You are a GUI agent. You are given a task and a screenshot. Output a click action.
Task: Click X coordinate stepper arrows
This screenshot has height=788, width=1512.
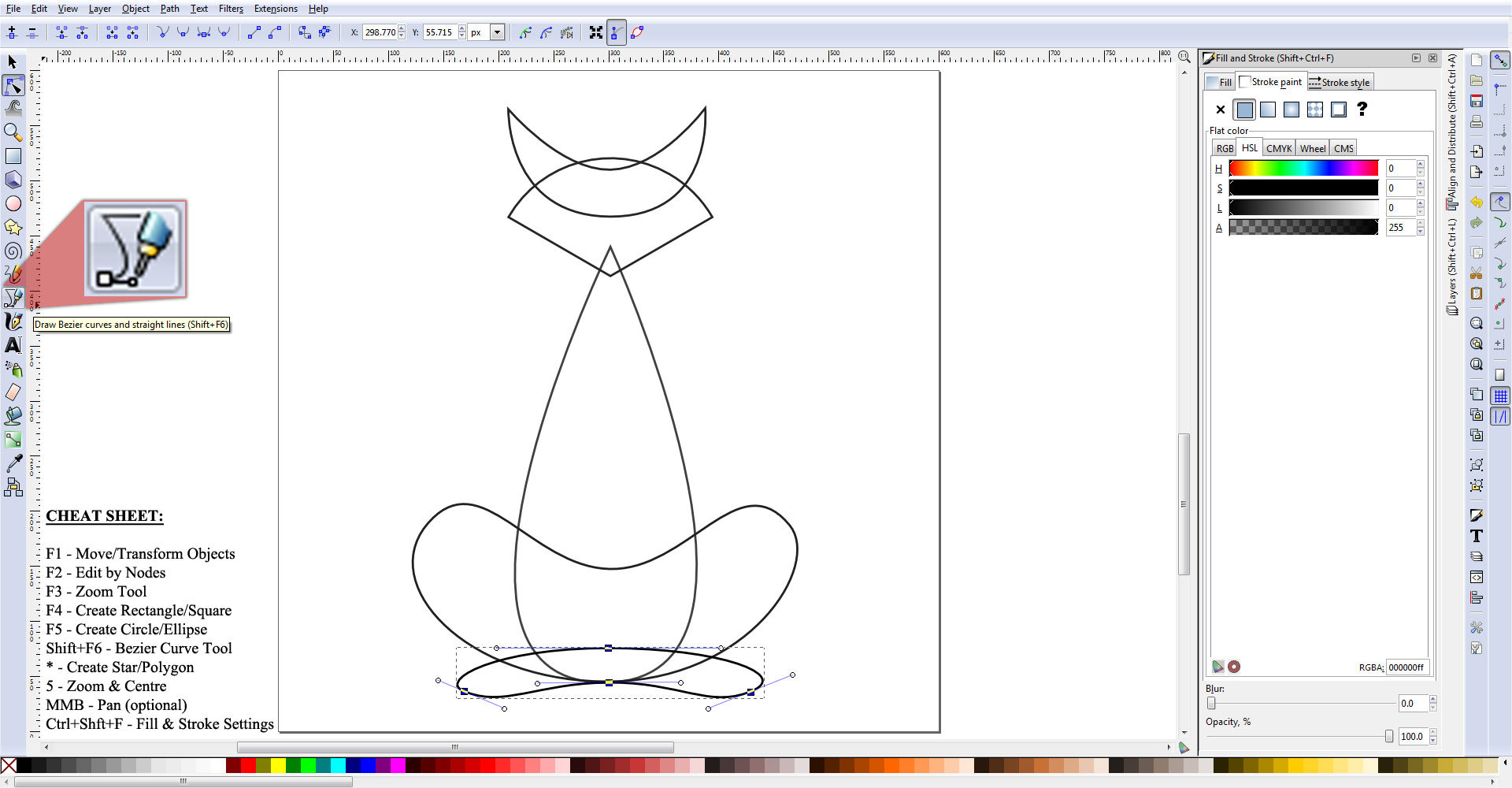pos(402,32)
